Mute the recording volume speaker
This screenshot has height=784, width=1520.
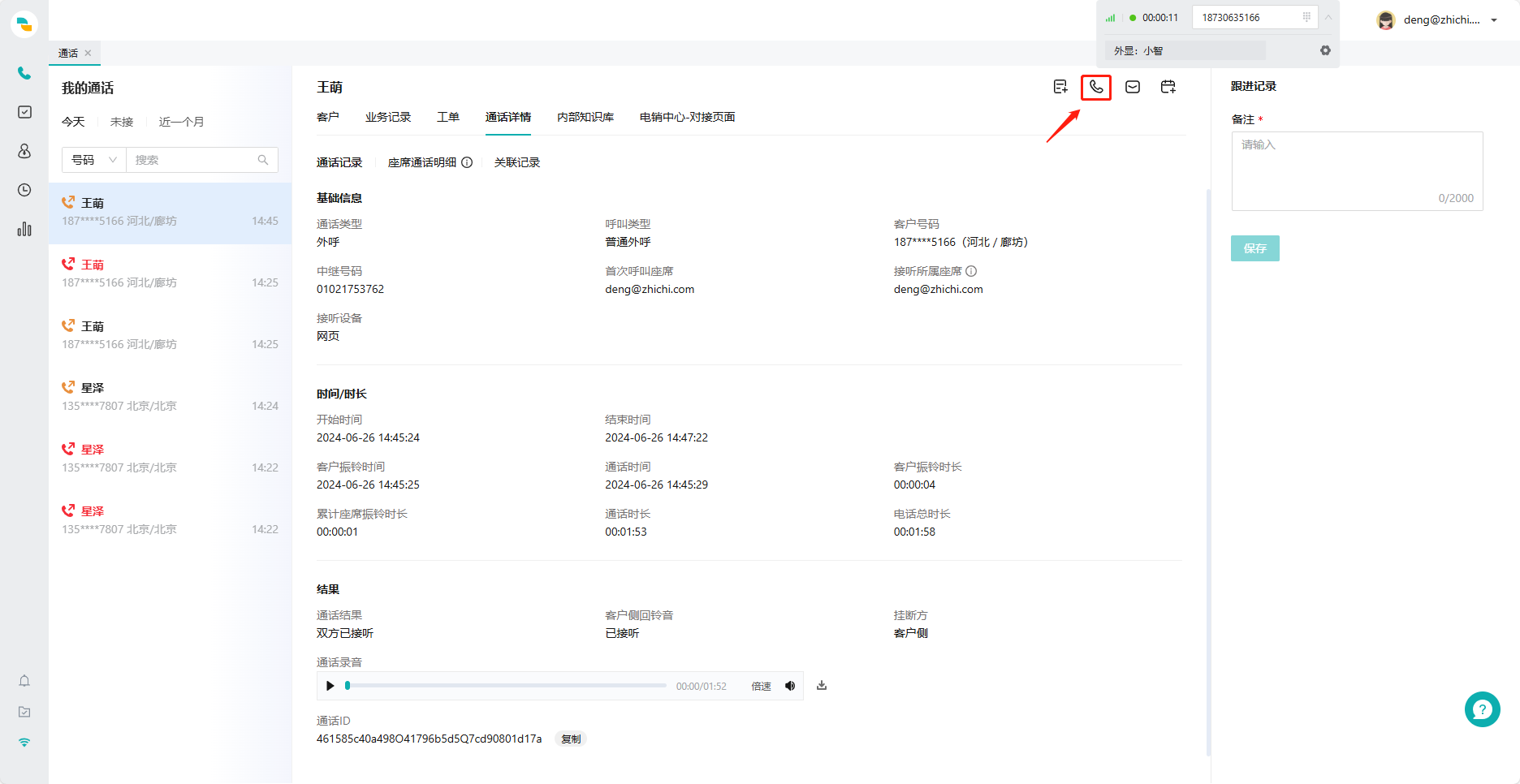tap(790, 686)
